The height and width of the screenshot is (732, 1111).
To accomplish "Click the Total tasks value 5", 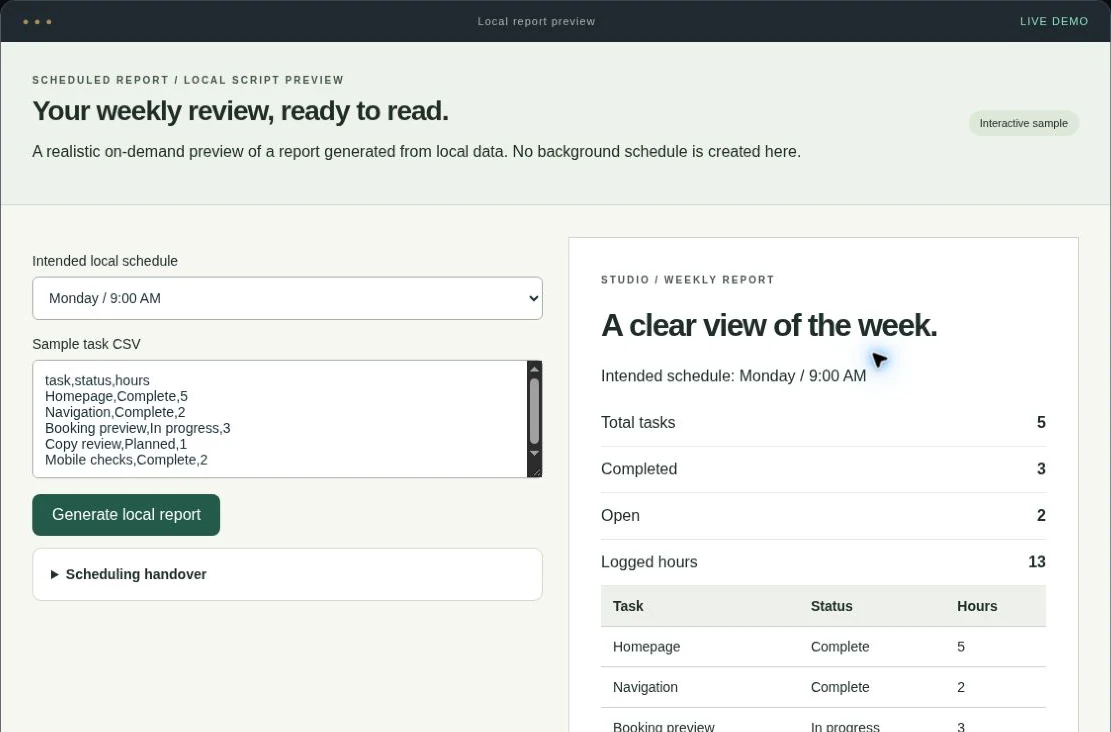I will click(1041, 422).
